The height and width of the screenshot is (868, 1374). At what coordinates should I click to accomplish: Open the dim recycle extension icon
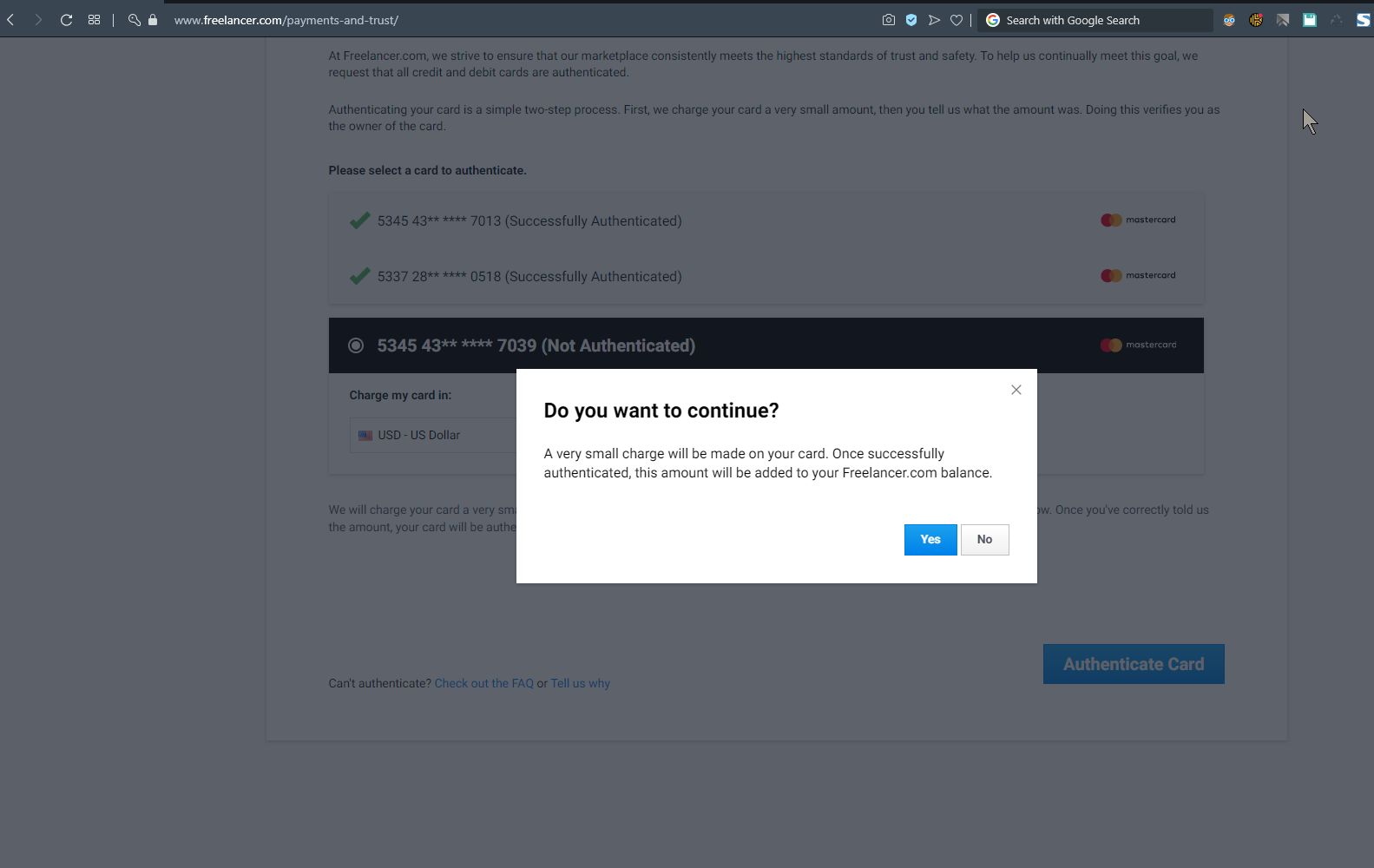pyautogui.click(x=1337, y=20)
